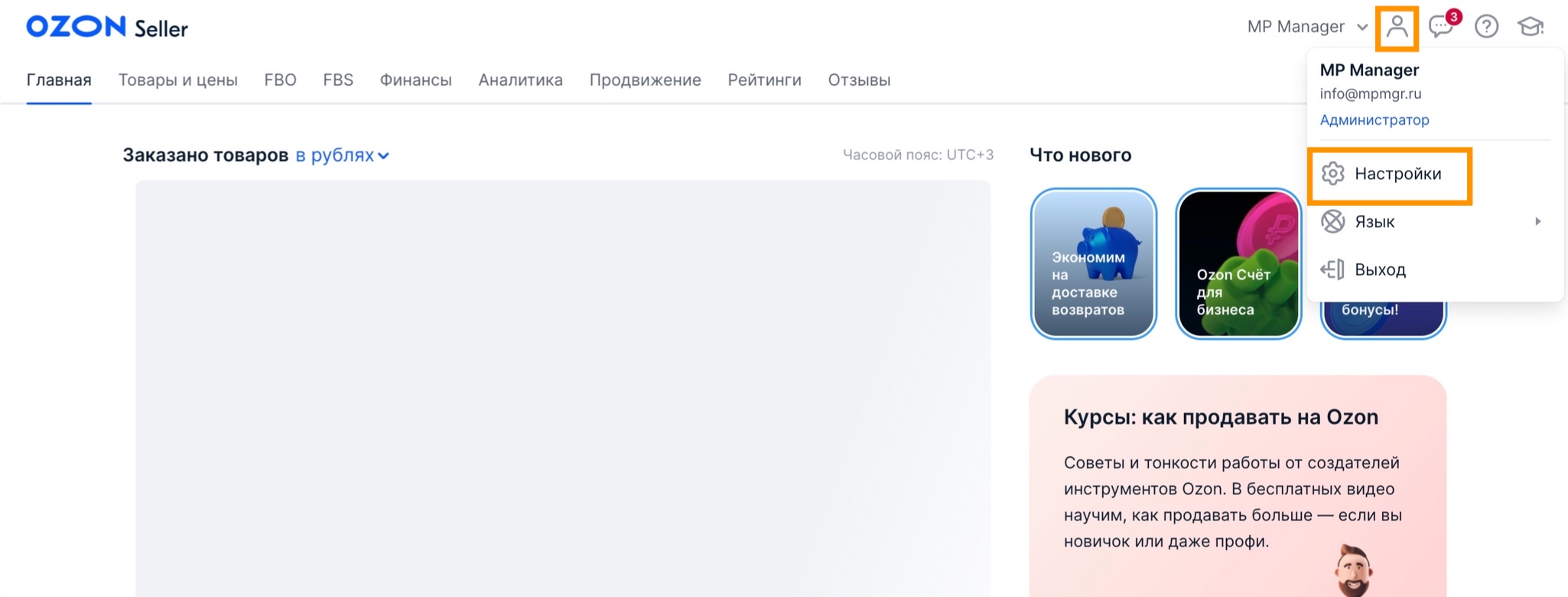Viewport: 1568px width, 597px height.
Task: Open the 'в рублях' currency dropdown
Action: coord(342,155)
